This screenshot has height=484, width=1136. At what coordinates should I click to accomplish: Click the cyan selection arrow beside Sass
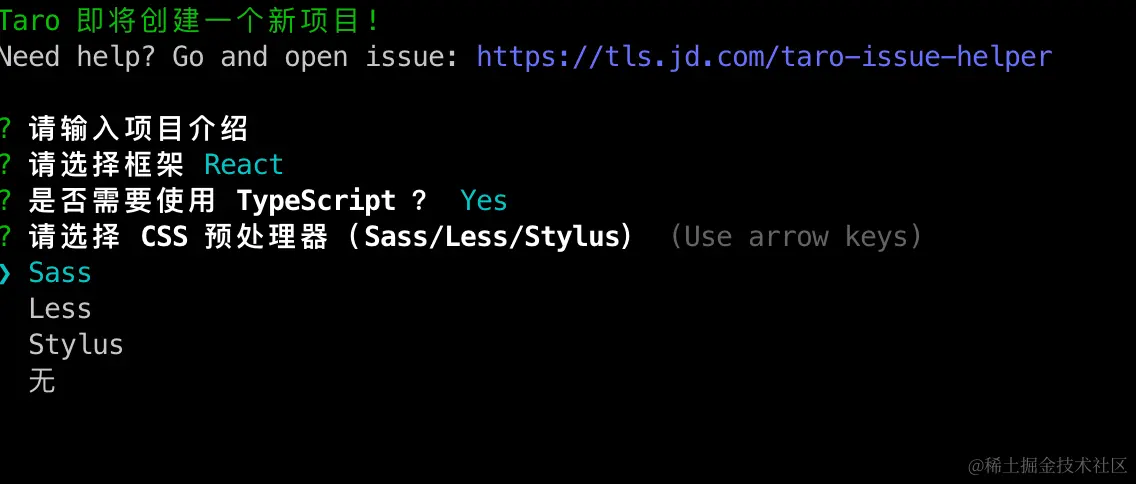click(x=6, y=273)
